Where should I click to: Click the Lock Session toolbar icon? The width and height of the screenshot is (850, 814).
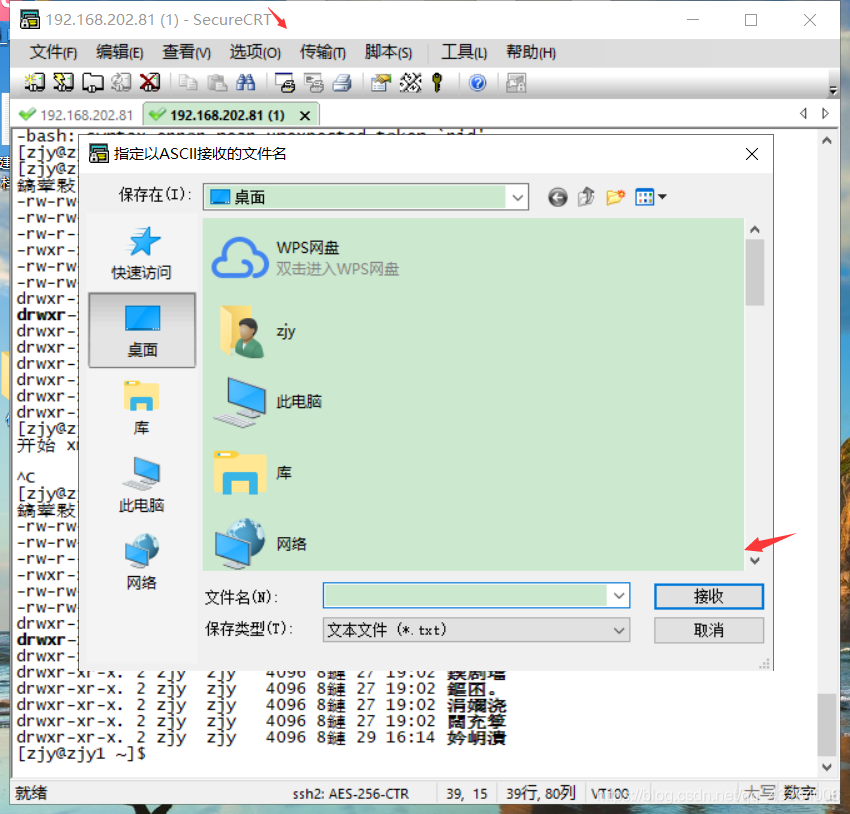tap(516, 82)
